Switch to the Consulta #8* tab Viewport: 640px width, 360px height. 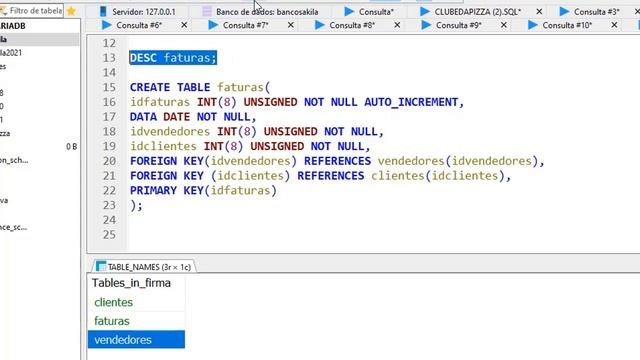(x=345, y=25)
